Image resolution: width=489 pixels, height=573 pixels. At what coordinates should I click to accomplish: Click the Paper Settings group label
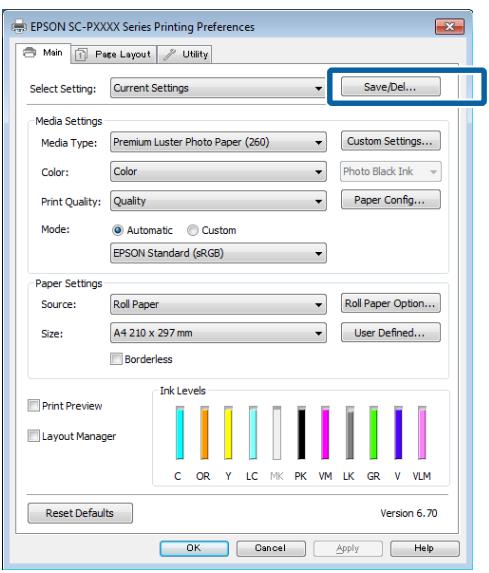click(x=69, y=283)
